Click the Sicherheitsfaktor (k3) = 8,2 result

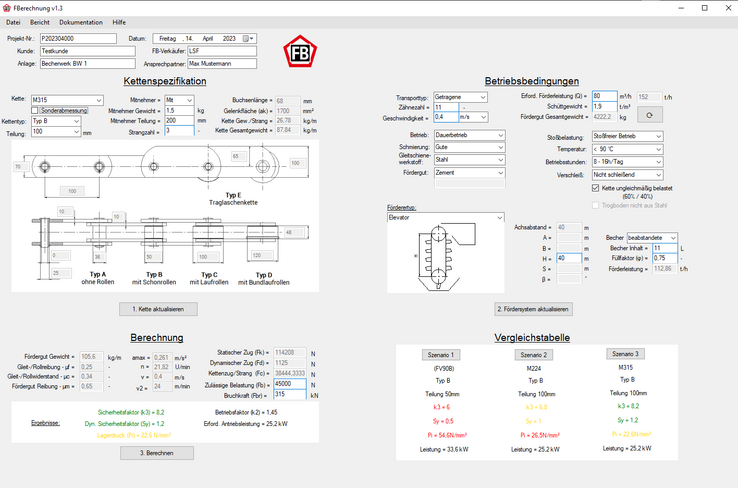tap(131, 412)
